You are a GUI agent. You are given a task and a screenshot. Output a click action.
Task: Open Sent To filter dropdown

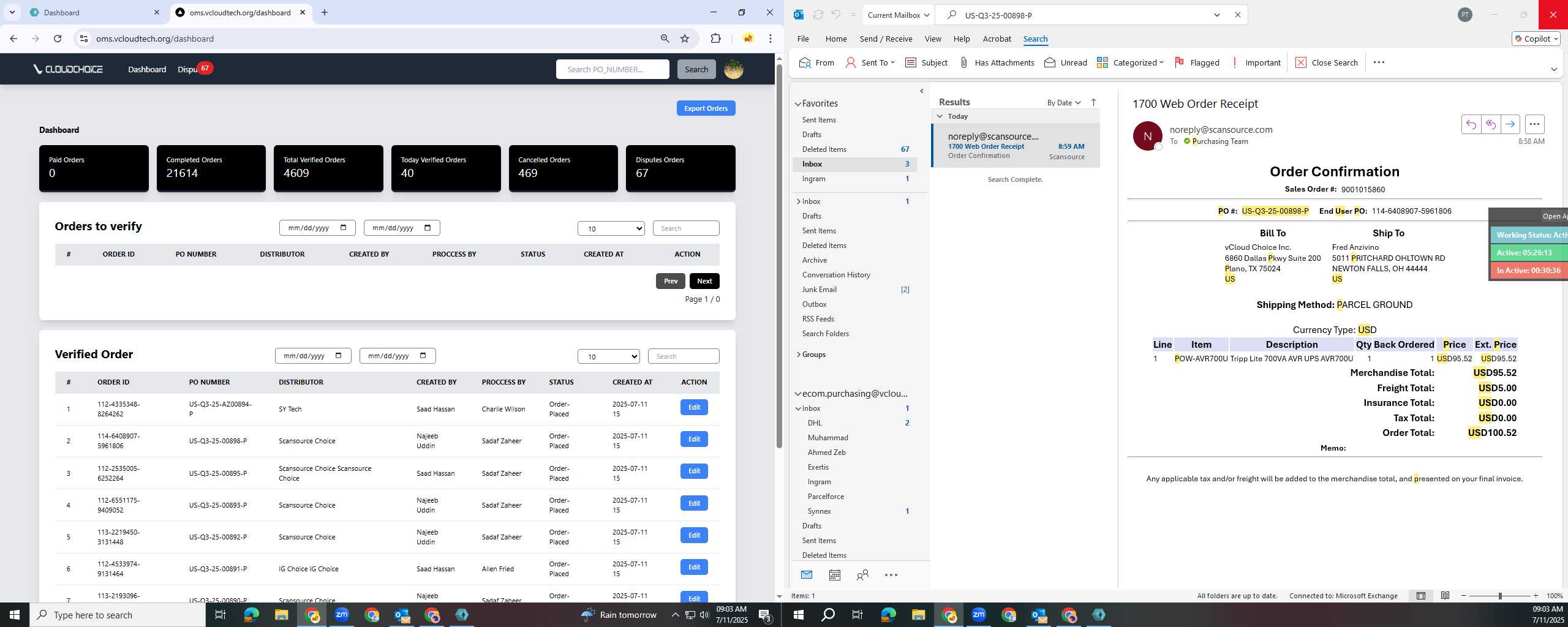point(870,62)
